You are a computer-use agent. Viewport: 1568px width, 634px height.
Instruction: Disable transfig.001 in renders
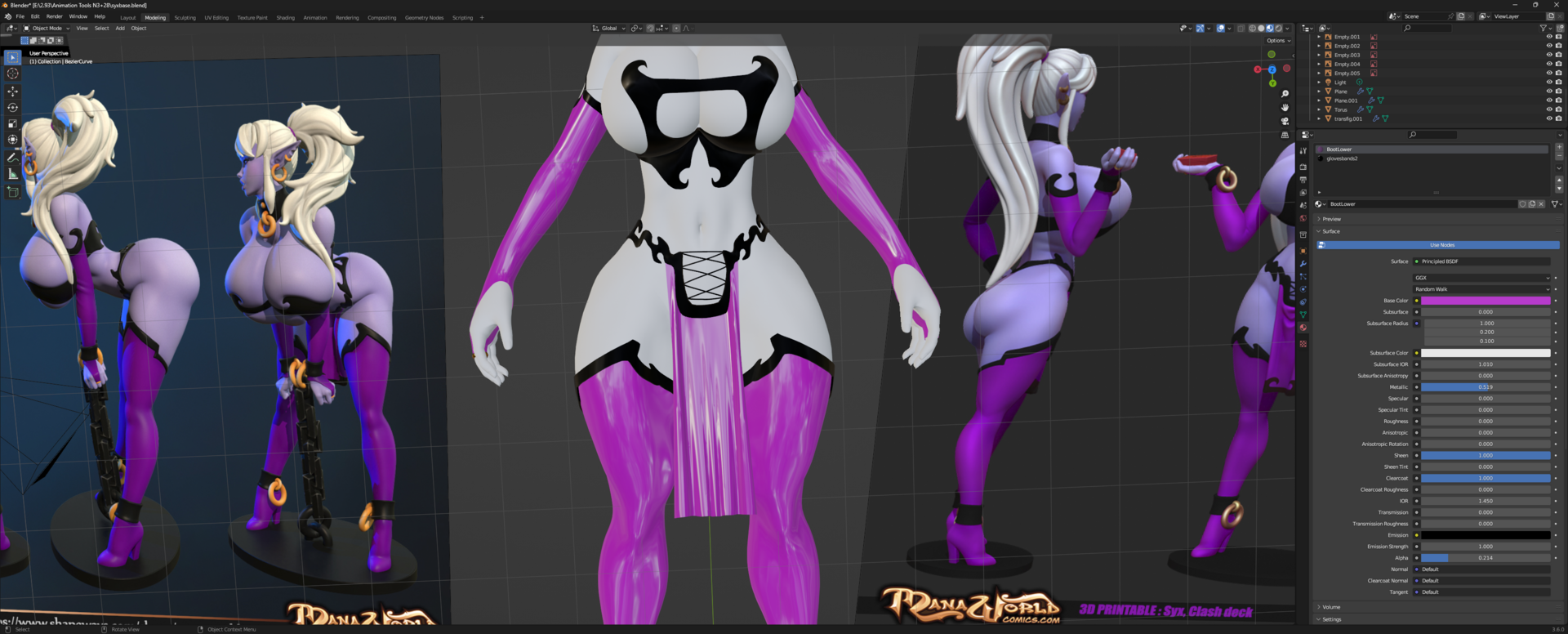(1559, 118)
